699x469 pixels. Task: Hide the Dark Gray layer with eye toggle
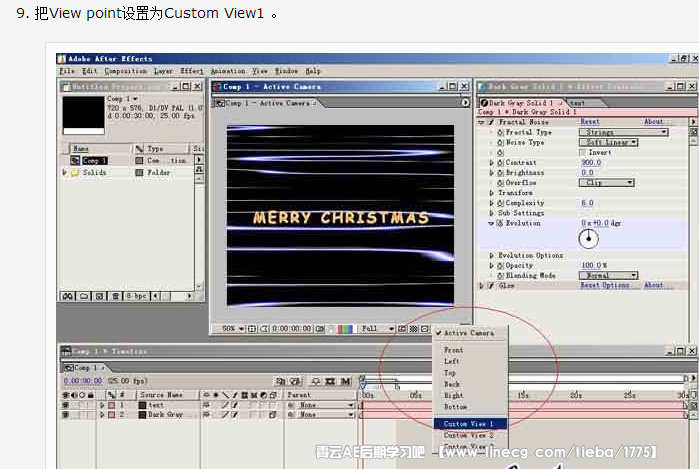(x=66, y=415)
